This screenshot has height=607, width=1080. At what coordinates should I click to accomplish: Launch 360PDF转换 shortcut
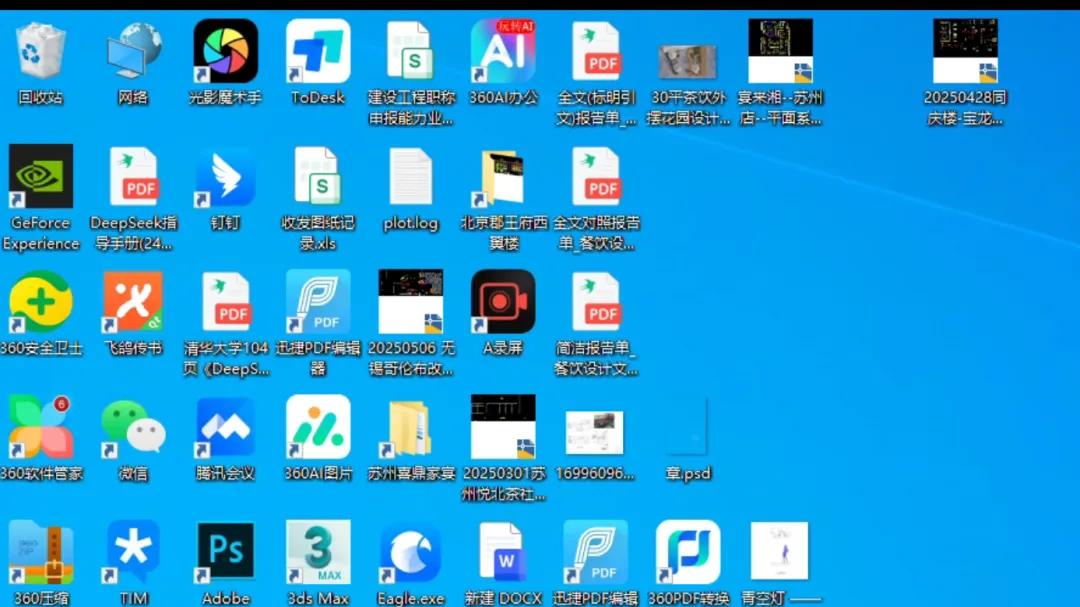(x=688, y=552)
